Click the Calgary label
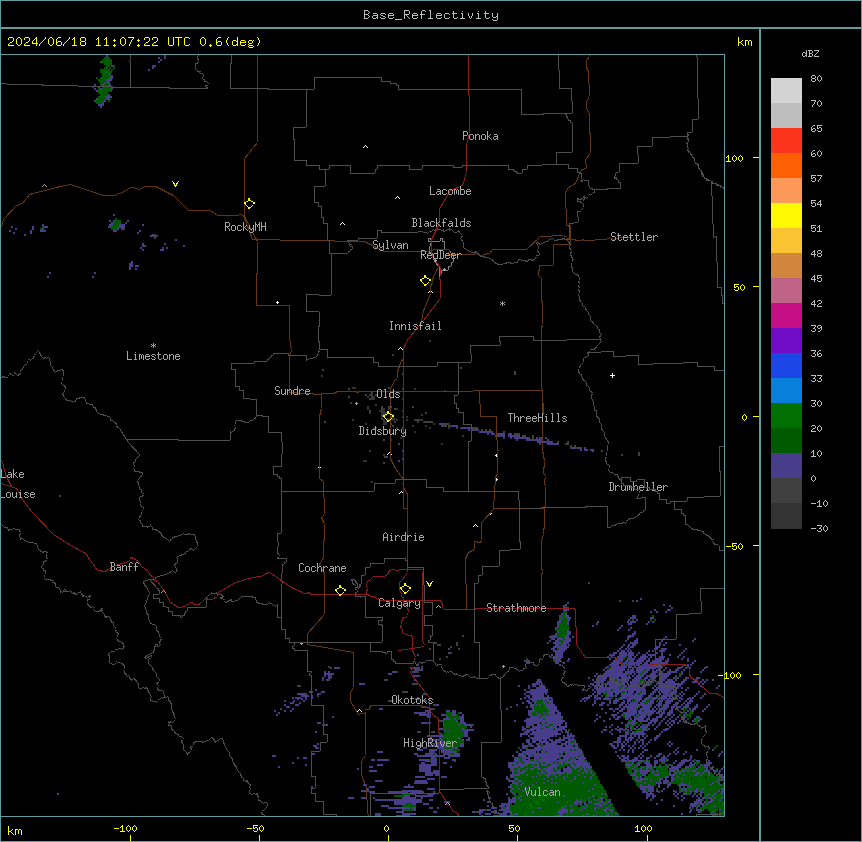Viewport: 862px width, 842px height. (399, 603)
